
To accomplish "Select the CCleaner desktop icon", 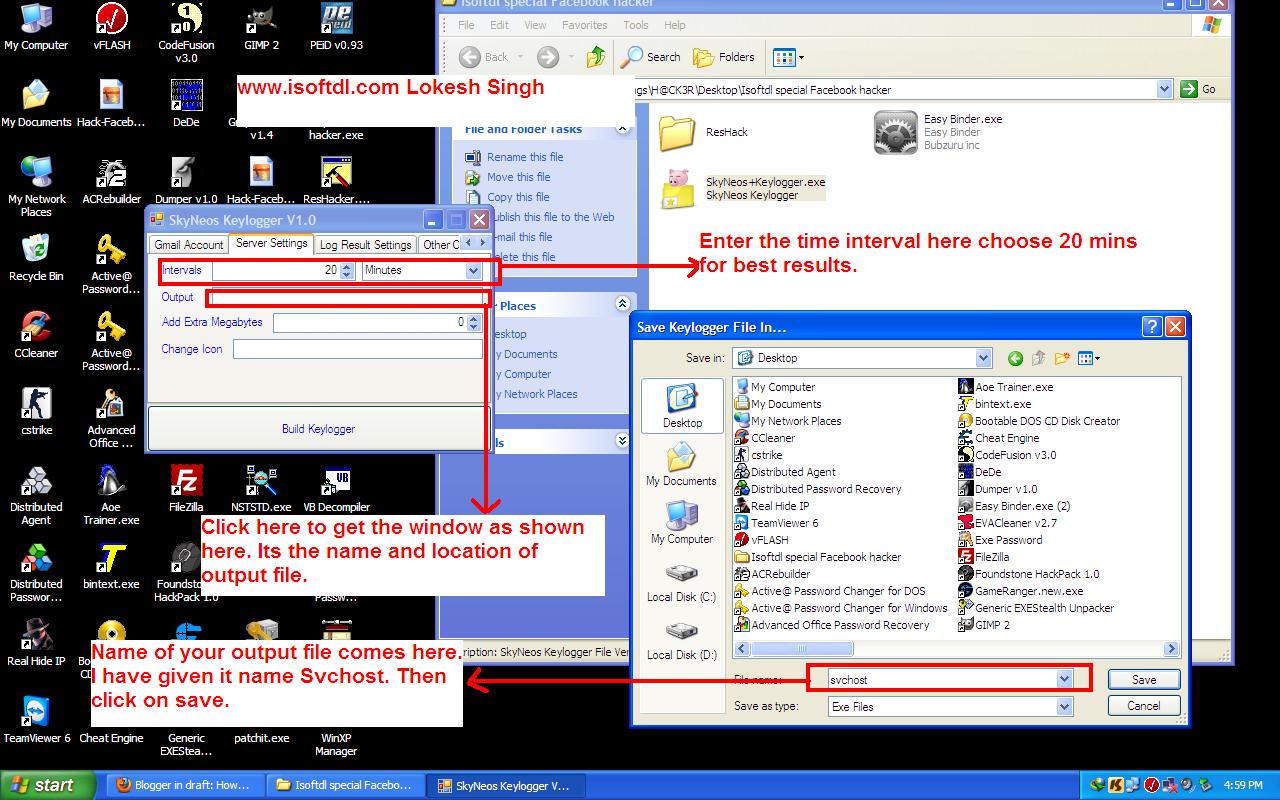I will (x=36, y=334).
